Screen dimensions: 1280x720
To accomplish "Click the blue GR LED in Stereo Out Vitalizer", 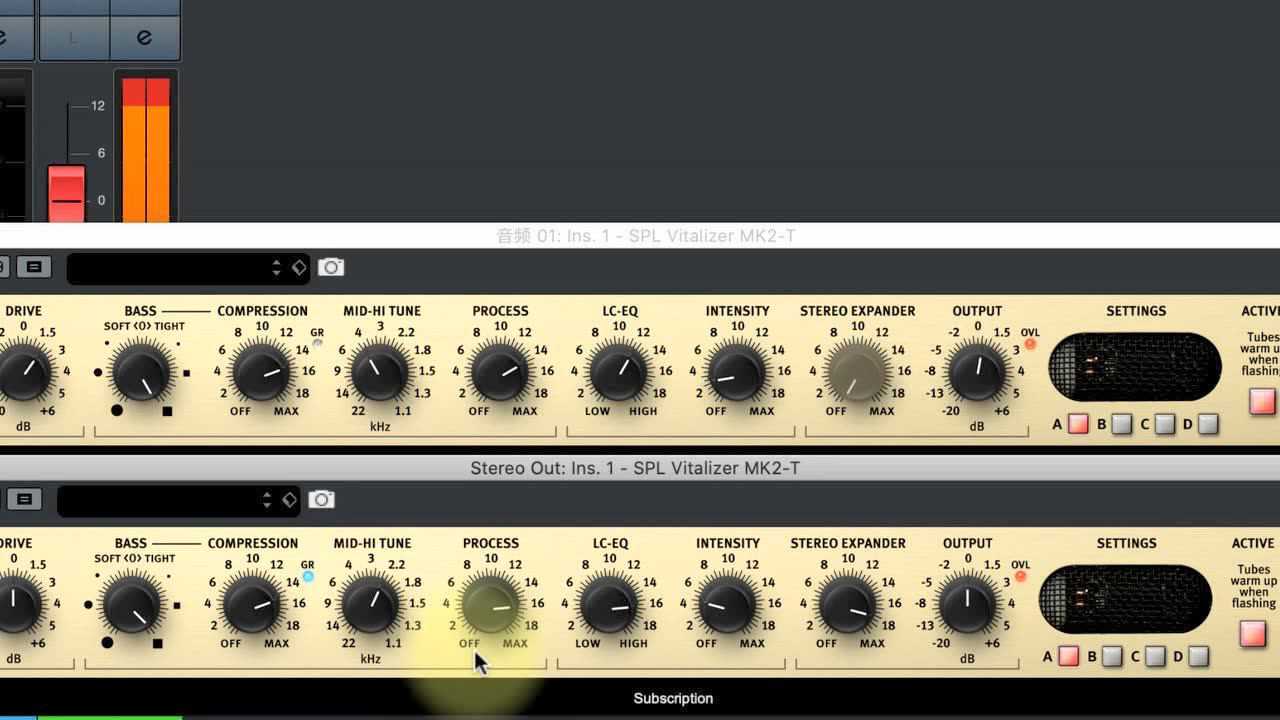I will point(308,577).
